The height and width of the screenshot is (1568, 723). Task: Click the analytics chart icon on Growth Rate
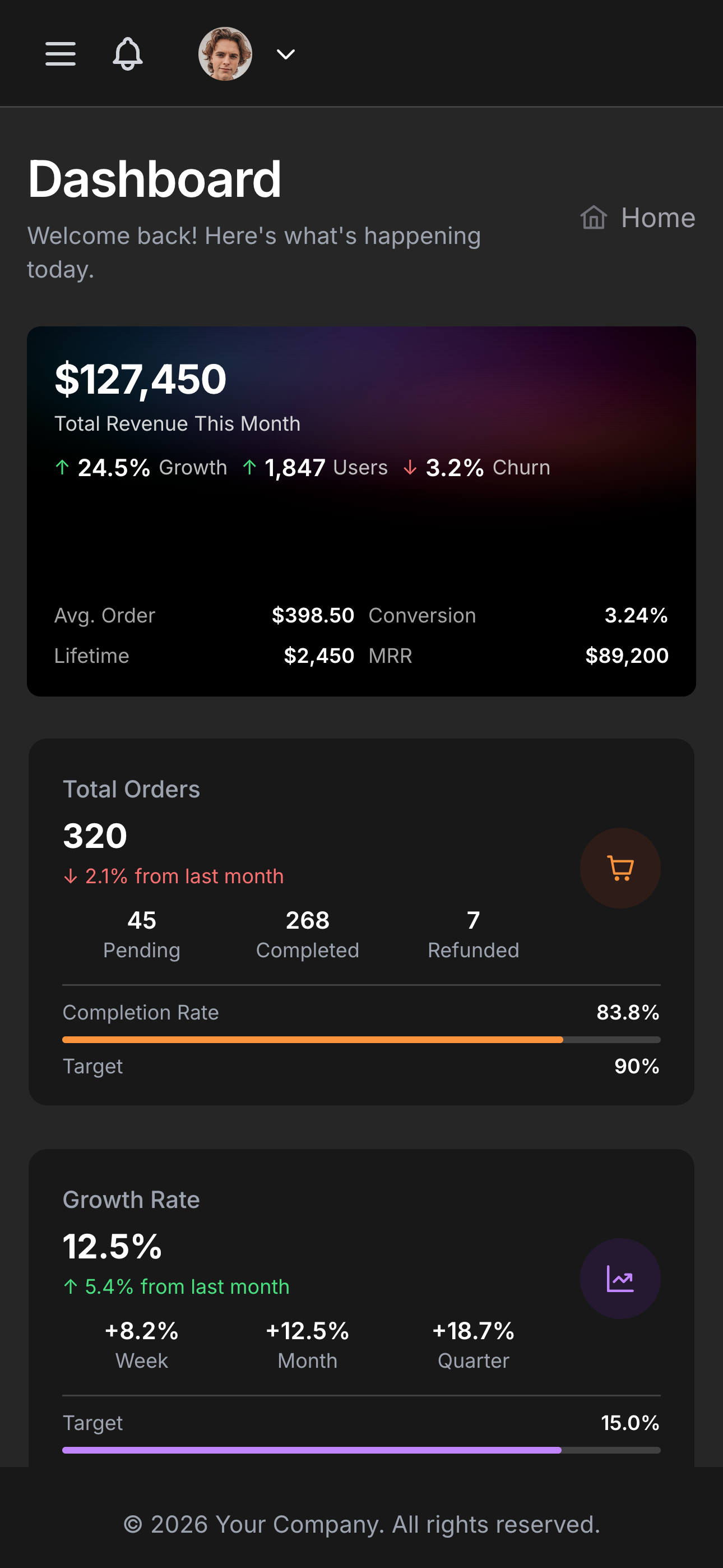619,1279
